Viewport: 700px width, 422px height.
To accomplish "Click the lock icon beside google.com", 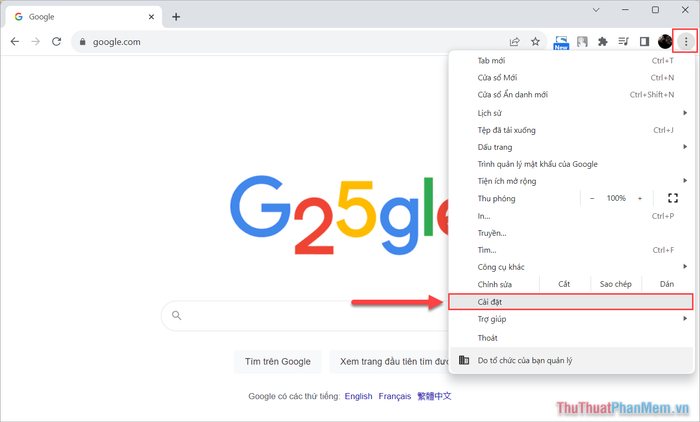I will coord(82,42).
